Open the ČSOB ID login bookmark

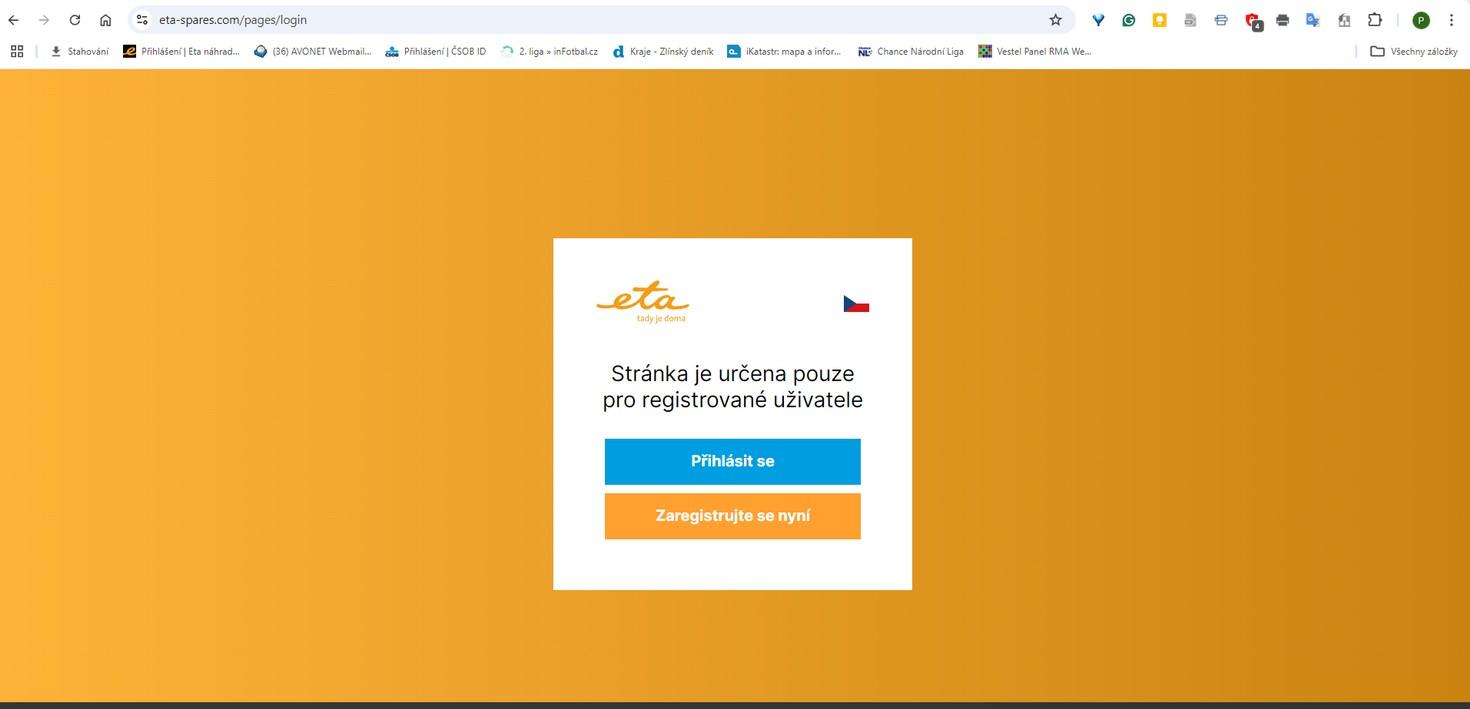tap(435, 51)
